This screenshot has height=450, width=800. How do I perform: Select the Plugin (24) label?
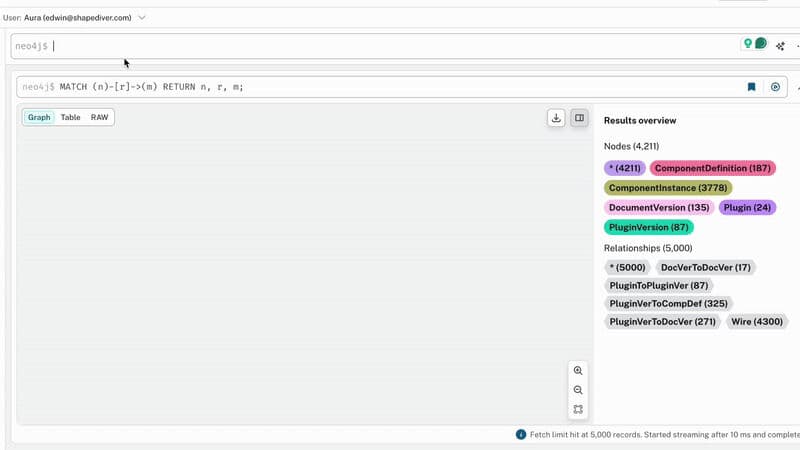point(747,208)
